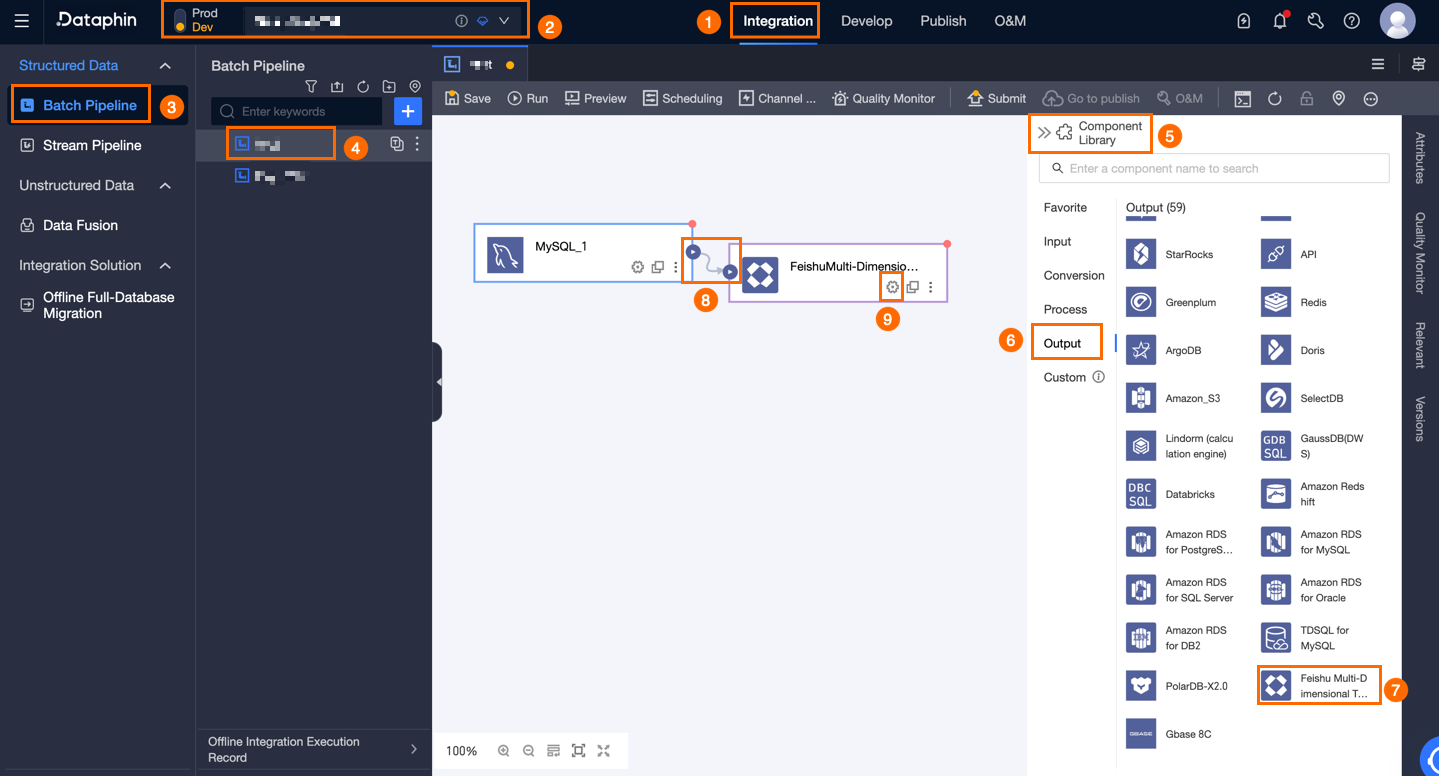The width and height of the screenshot is (1439, 776).
Task: Open the console terminal icon in the toolbar
Action: [1242, 98]
